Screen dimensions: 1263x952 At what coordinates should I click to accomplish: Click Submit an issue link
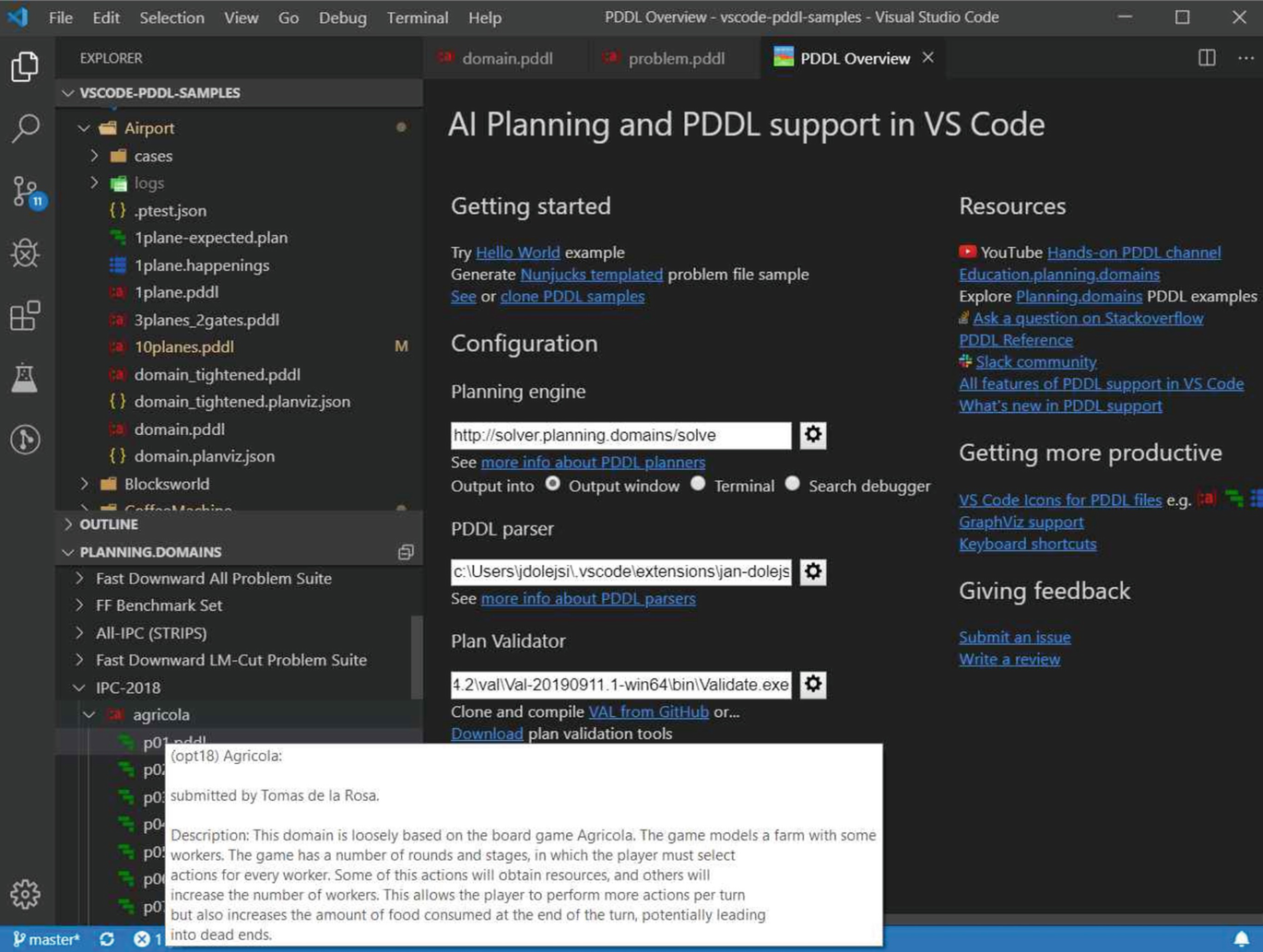point(1014,637)
